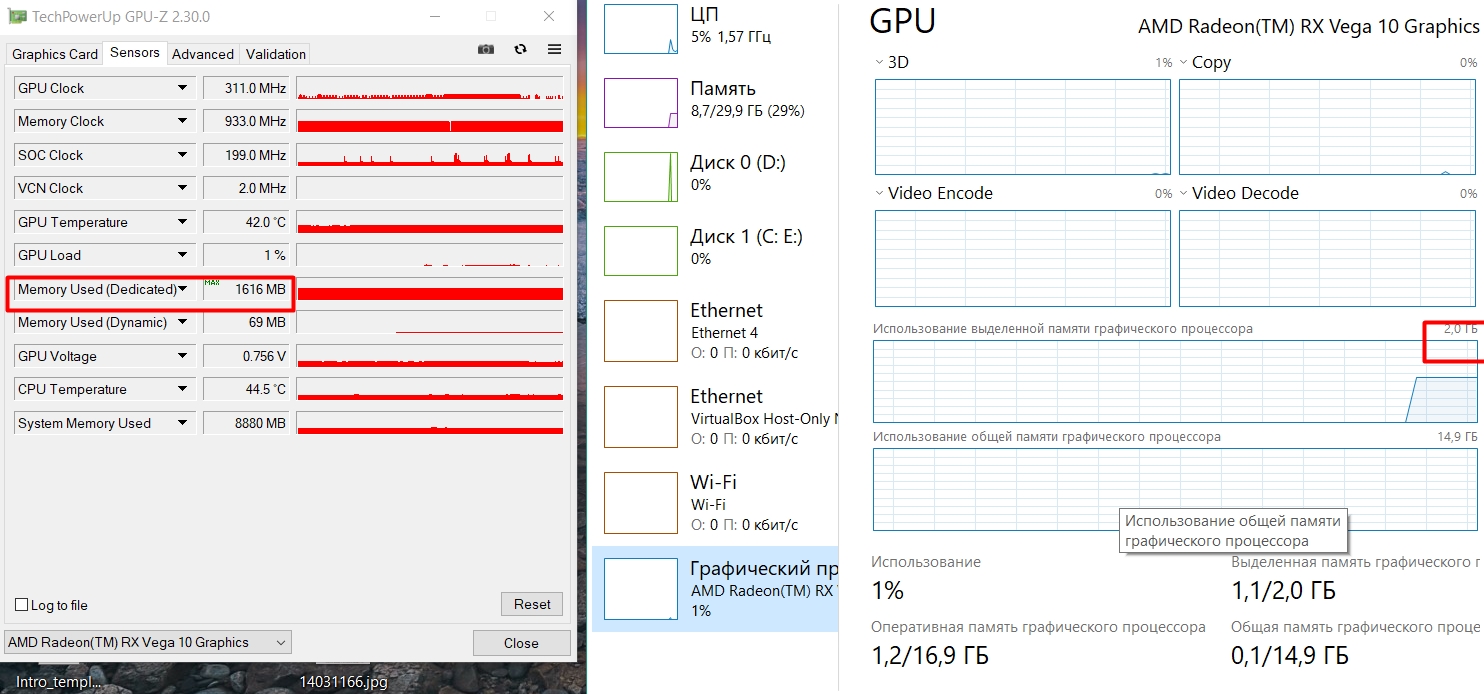The width and height of the screenshot is (1484, 694).
Task: Enable the Log to file checkbox
Action: [x=22, y=605]
